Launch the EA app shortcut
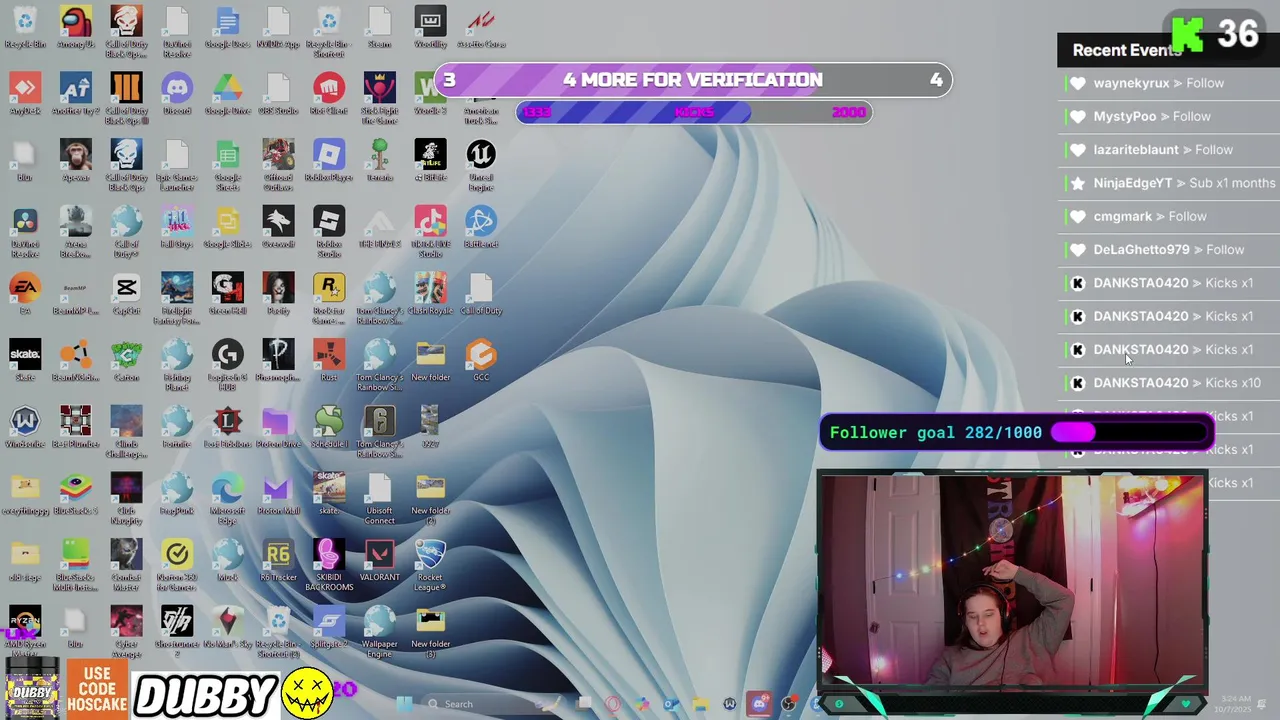This screenshot has height=720, width=1280. (25, 294)
